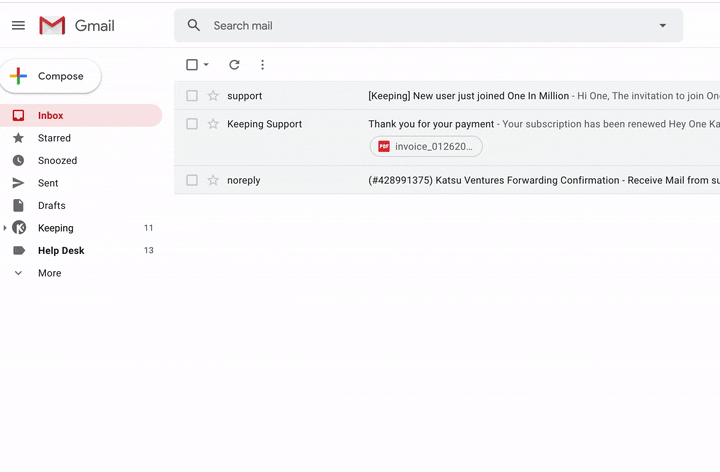Open the three-dot more options menu
This screenshot has height=472, width=720.
point(262,65)
